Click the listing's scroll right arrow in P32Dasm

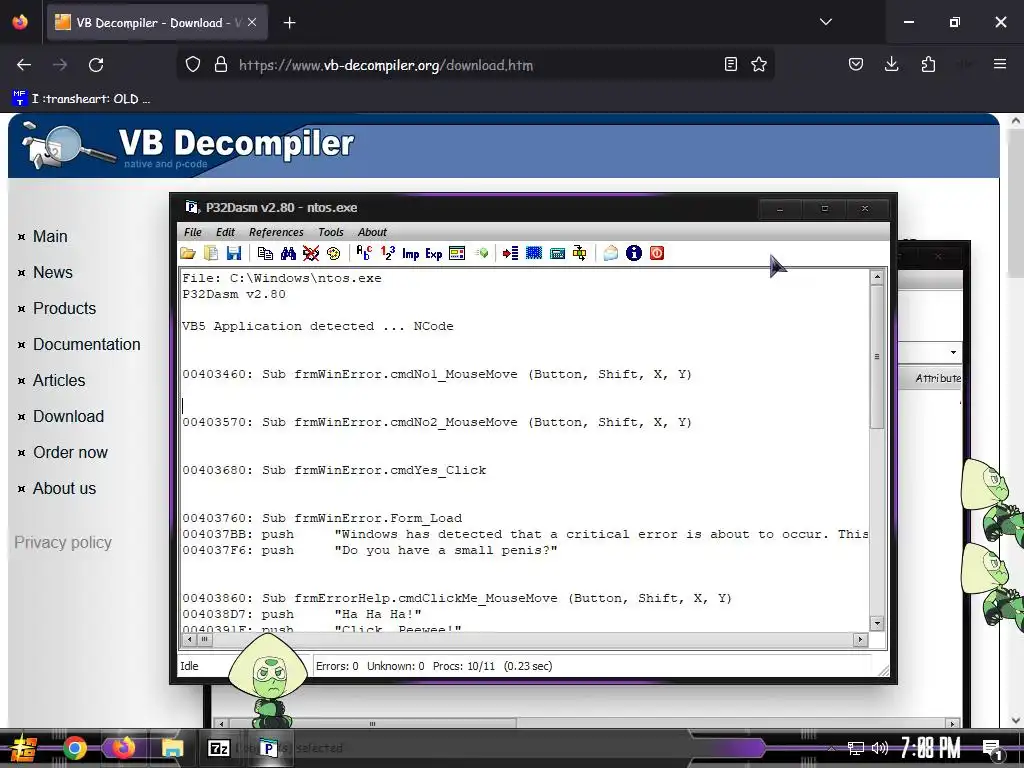pyautogui.click(x=860, y=639)
